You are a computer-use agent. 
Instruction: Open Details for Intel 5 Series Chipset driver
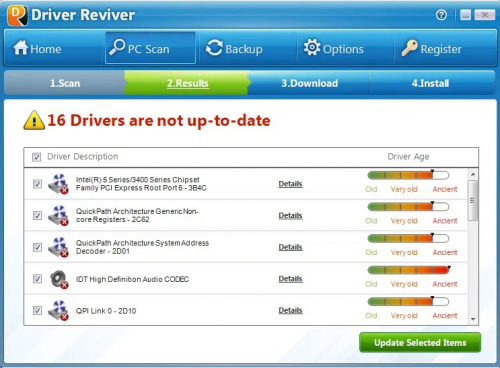290,184
